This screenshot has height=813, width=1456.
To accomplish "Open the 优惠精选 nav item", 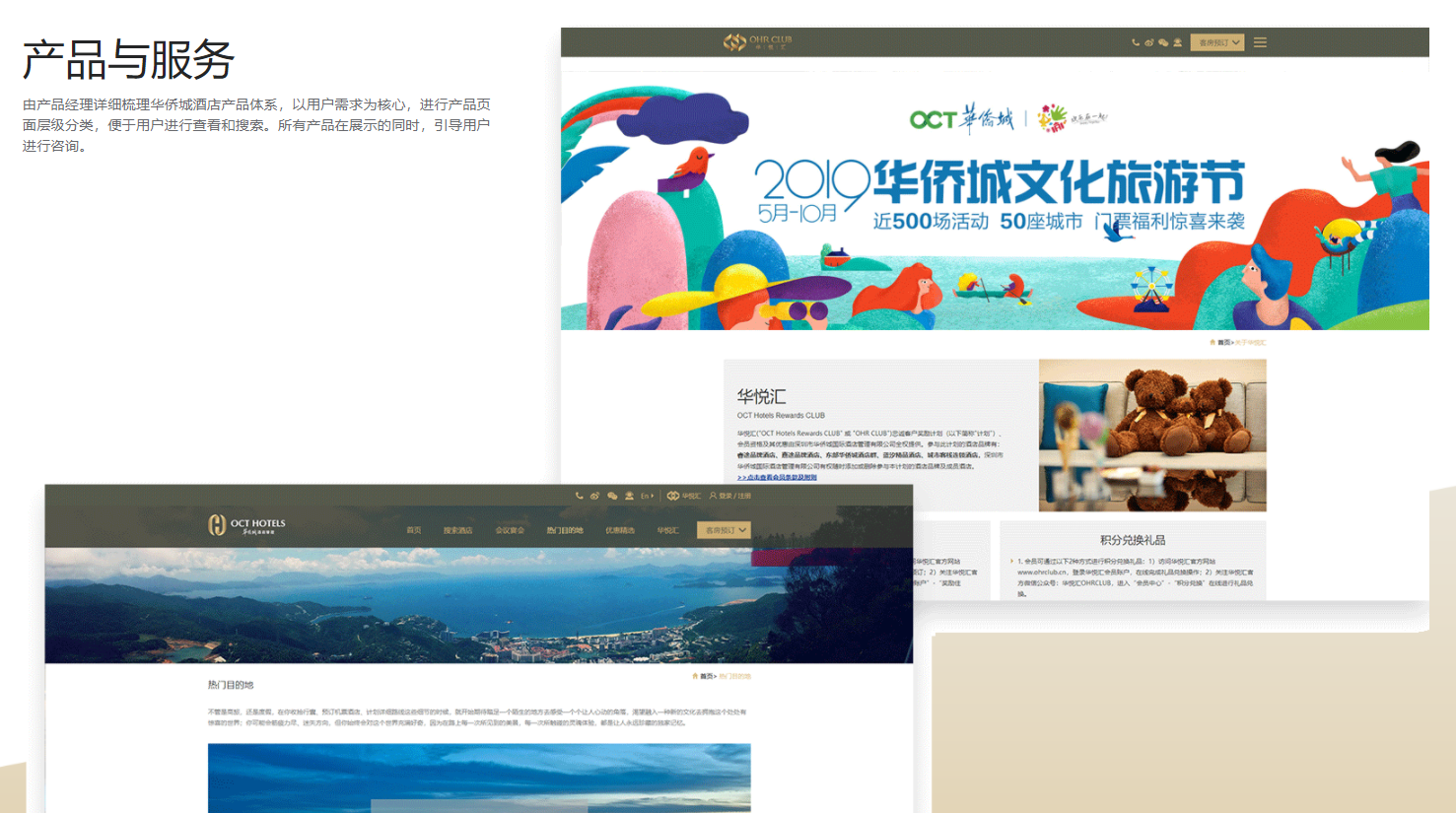I will click(620, 530).
